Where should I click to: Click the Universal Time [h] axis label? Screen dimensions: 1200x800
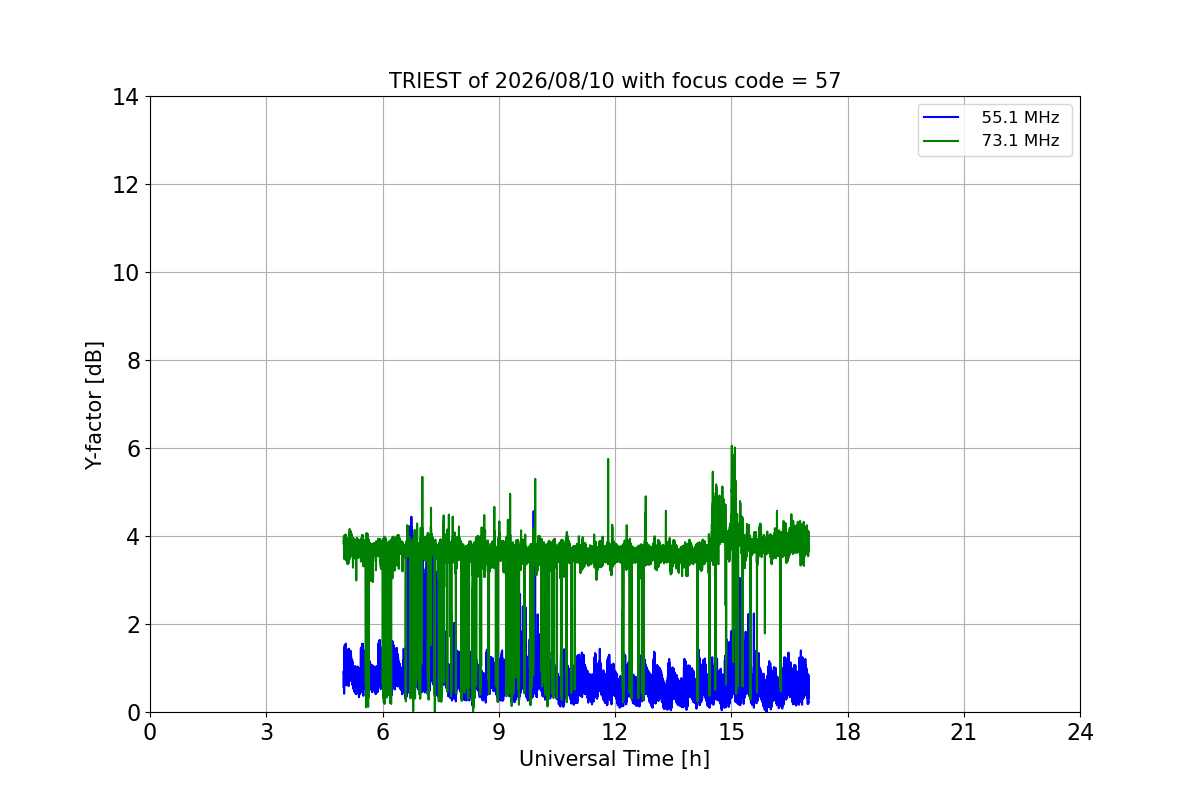coord(614,759)
